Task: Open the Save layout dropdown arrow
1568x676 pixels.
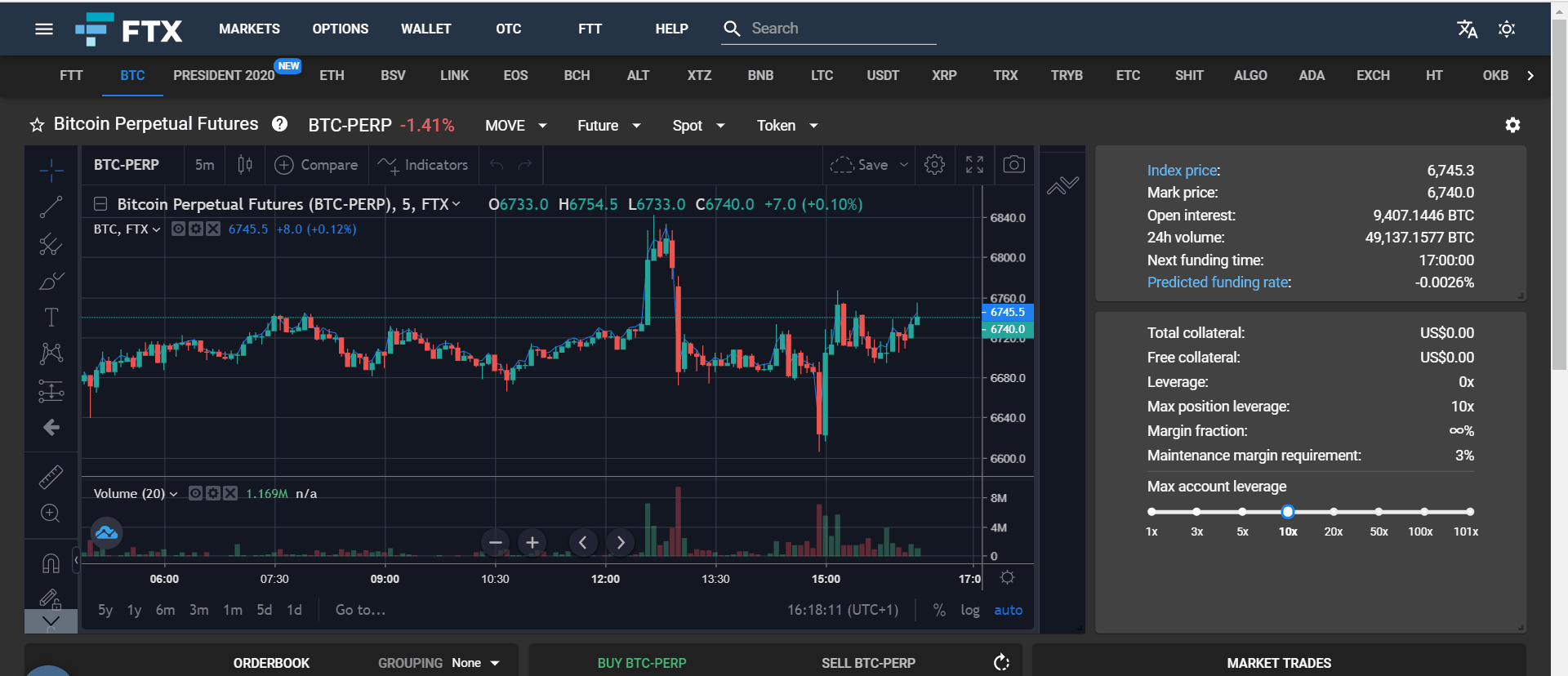Action: [x=904, y=165]
